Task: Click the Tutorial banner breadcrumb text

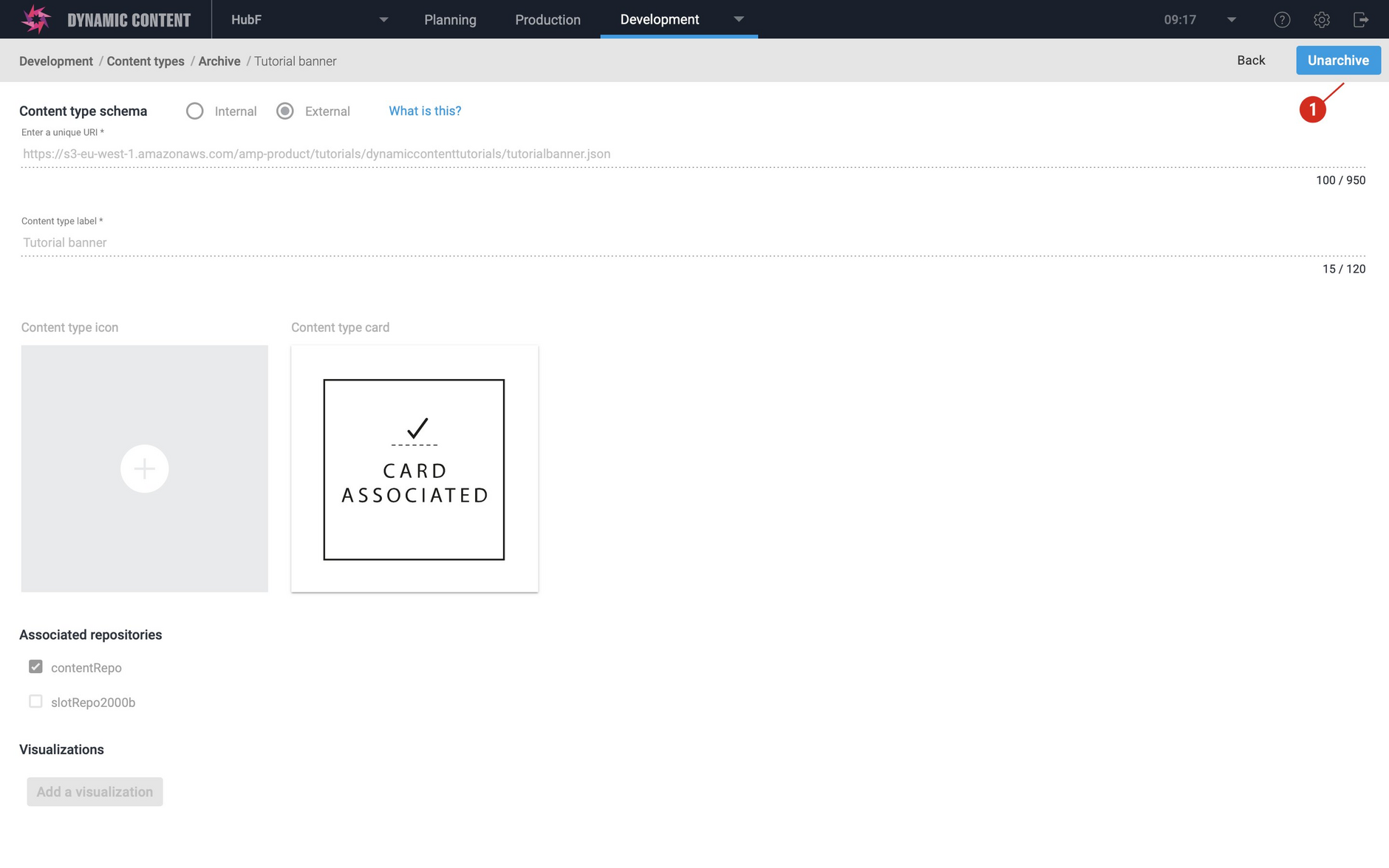Action: coord(296,61)
